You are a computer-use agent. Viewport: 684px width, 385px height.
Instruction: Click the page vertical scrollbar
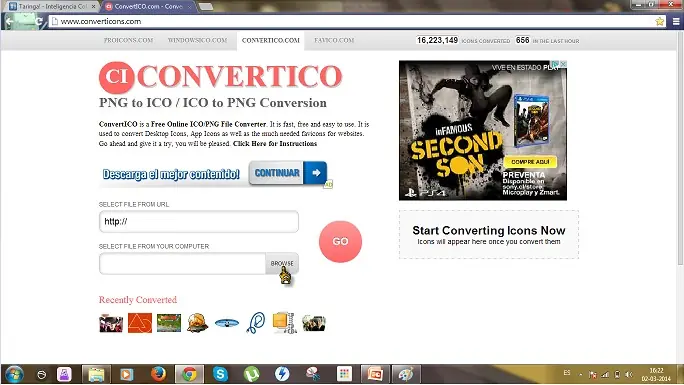pyautogui.click(x=680, y=148)
